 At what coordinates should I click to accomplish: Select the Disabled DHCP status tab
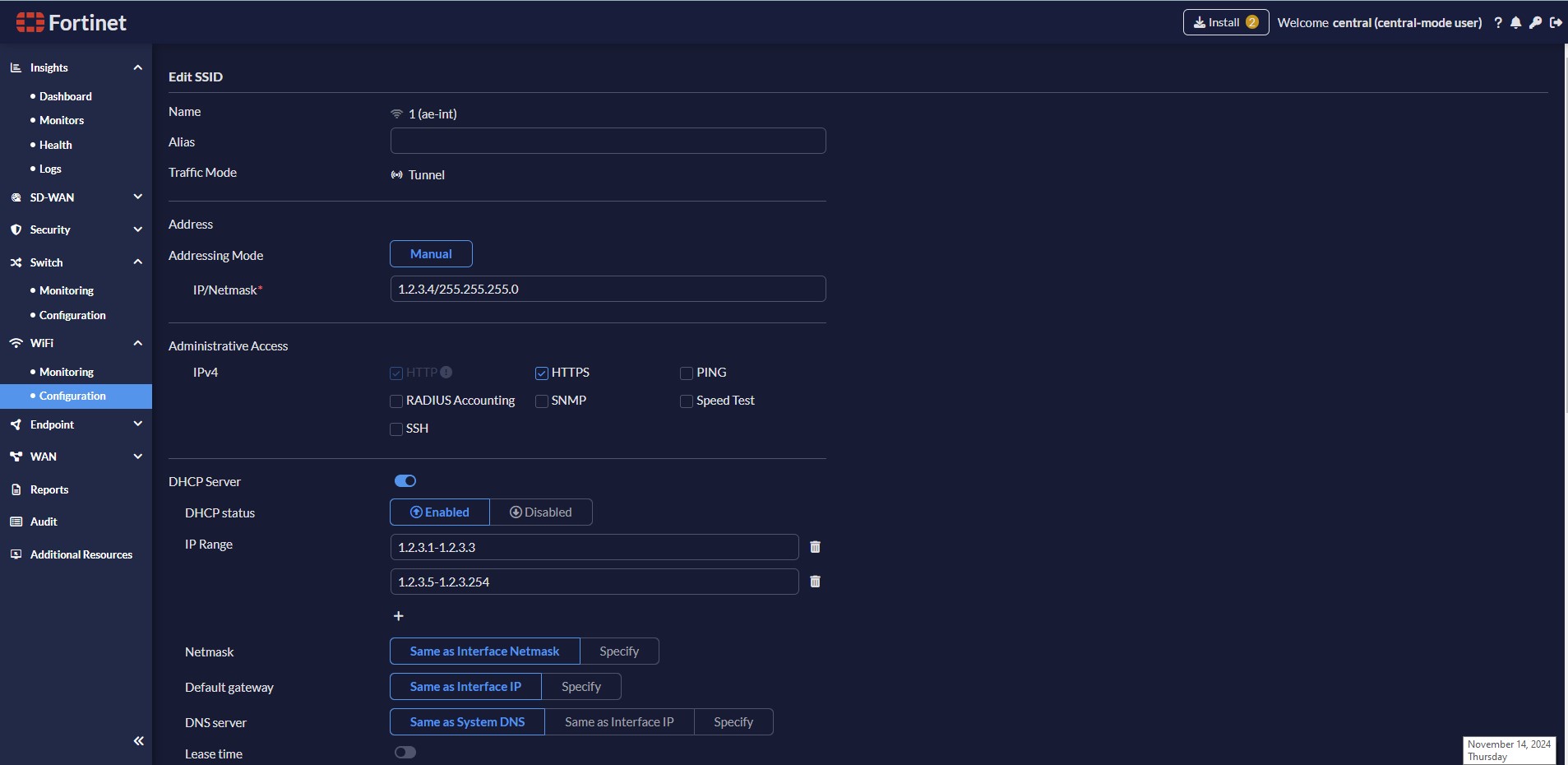pyautogui.click(x=542, y=512)
